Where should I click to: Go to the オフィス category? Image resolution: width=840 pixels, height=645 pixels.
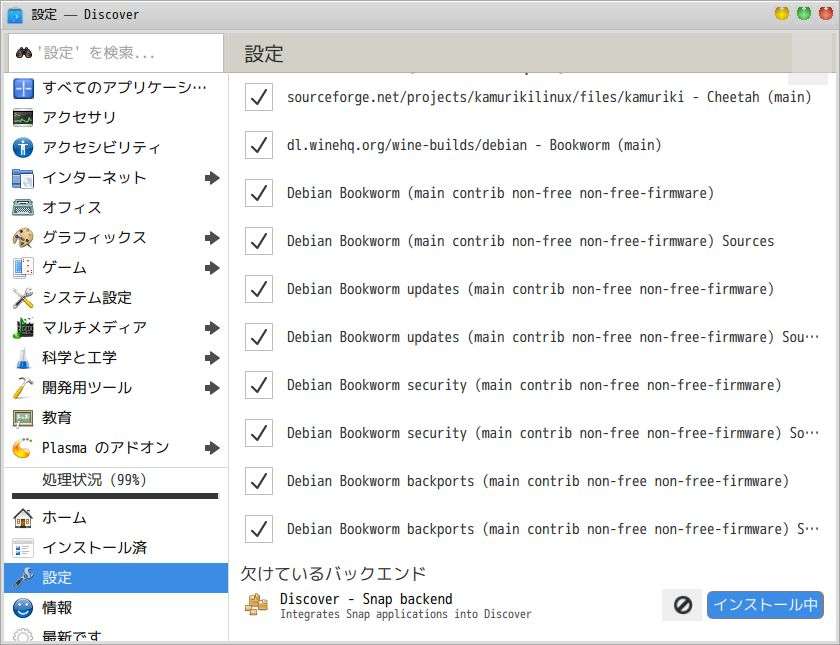(x=116, y=207)
